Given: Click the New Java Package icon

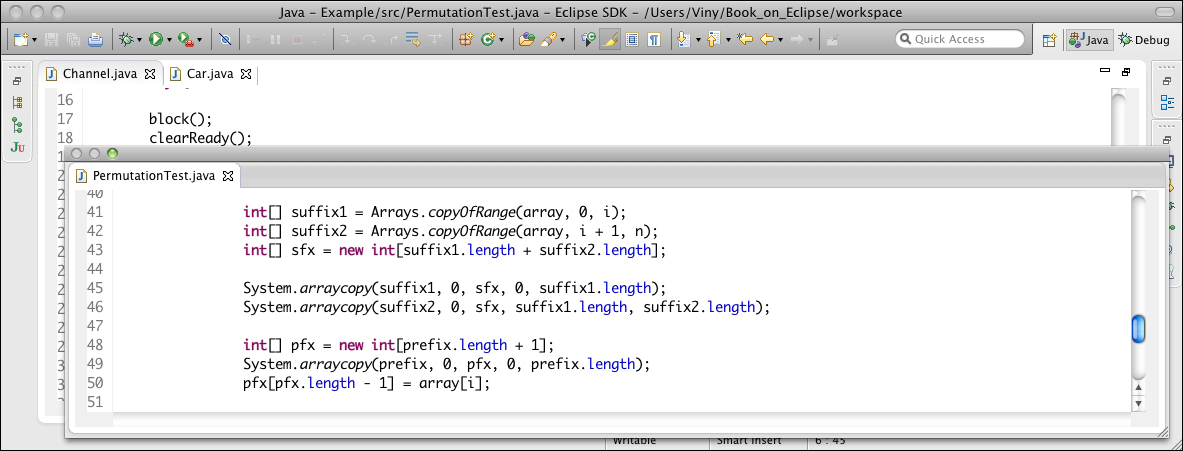Looking at the screenshot, I should click(x=466, y=39).
